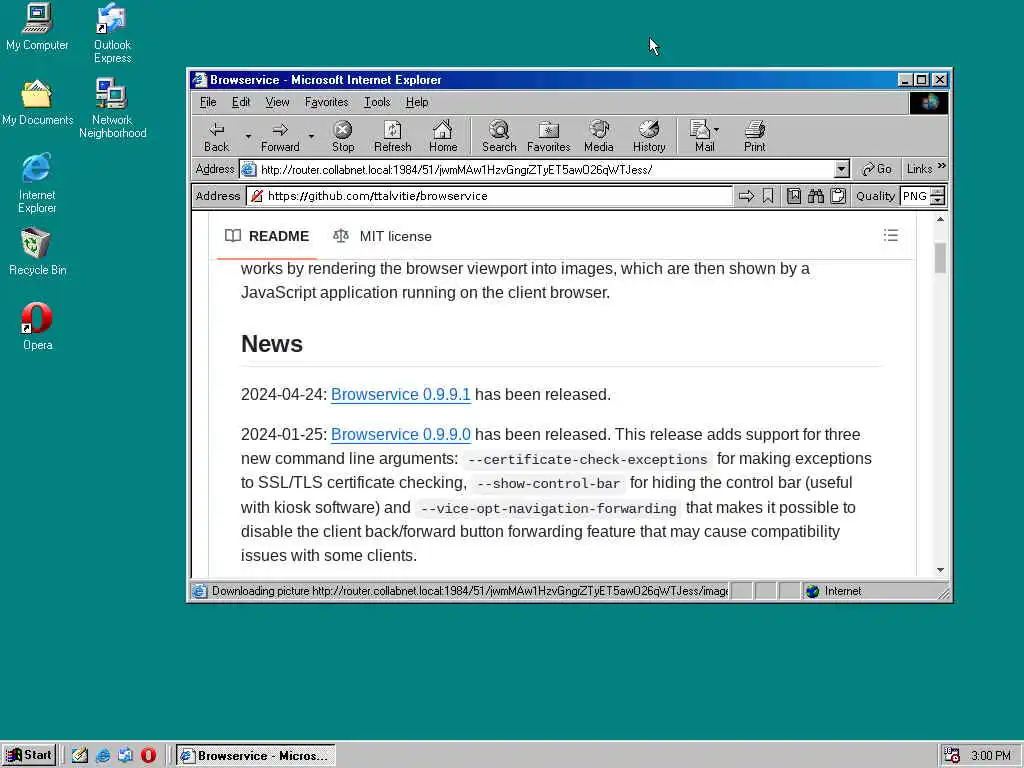Launch Opera from the quick launch bar
The height and width of the screenshot is (768, 1024).
click(x=148, y=755)
